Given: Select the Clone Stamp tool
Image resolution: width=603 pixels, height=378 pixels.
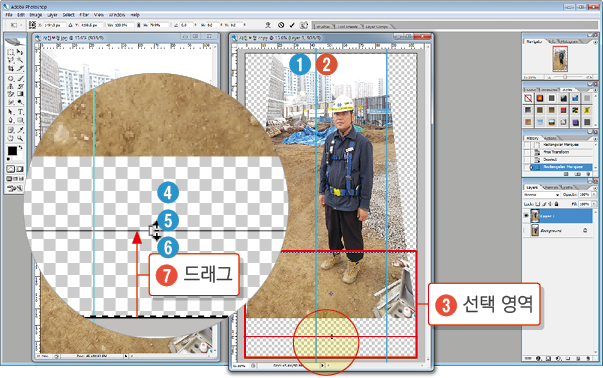Looking at the screenshot, I should point(10,86).
